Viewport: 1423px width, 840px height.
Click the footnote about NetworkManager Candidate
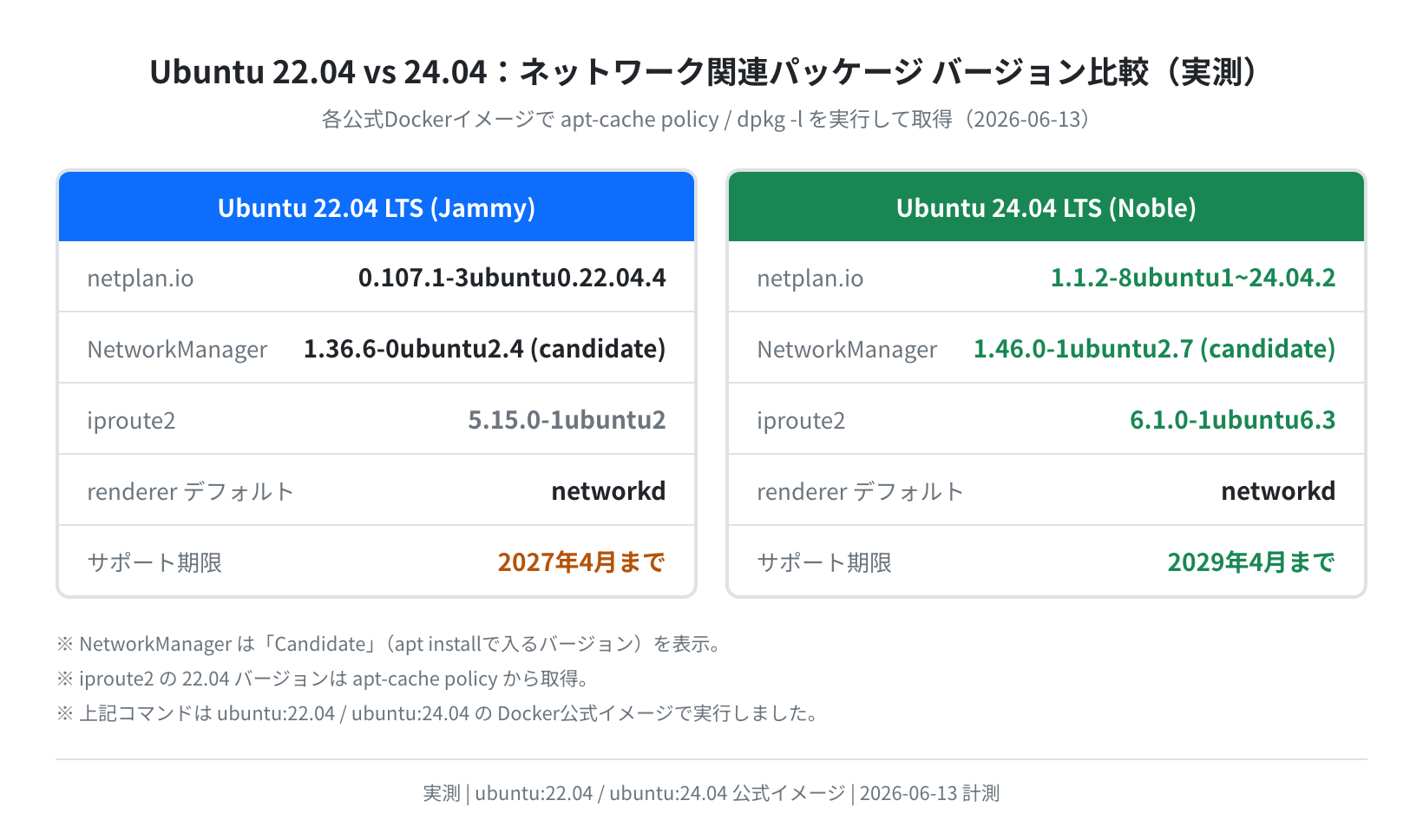point(390,644)
